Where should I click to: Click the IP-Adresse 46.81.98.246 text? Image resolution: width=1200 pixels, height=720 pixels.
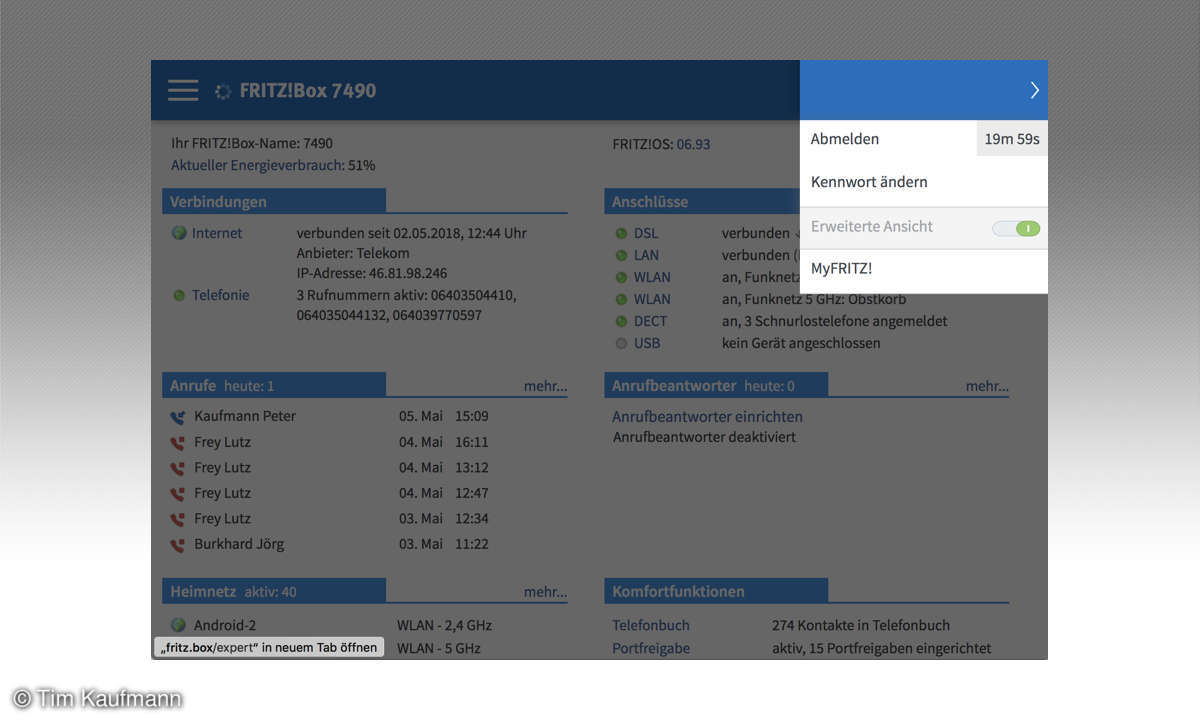[372, 273]
